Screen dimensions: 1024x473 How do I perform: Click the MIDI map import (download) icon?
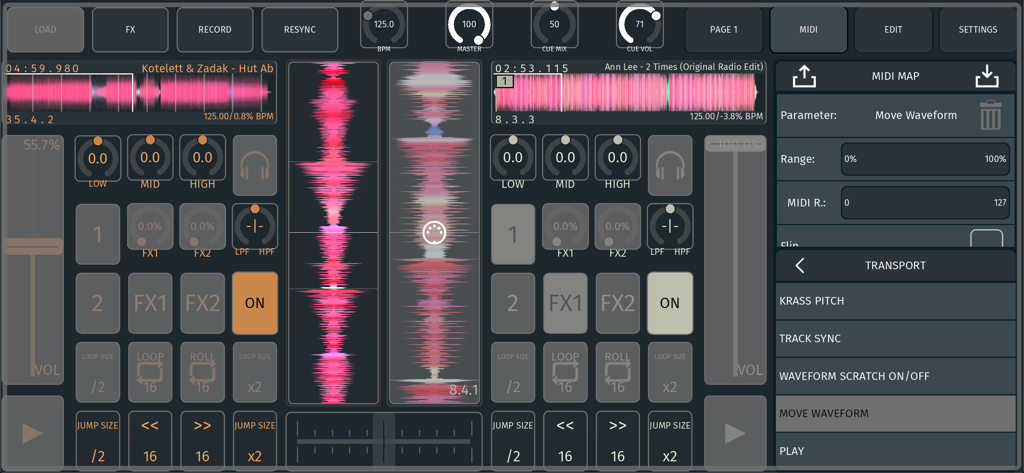[x=987, y=76]
